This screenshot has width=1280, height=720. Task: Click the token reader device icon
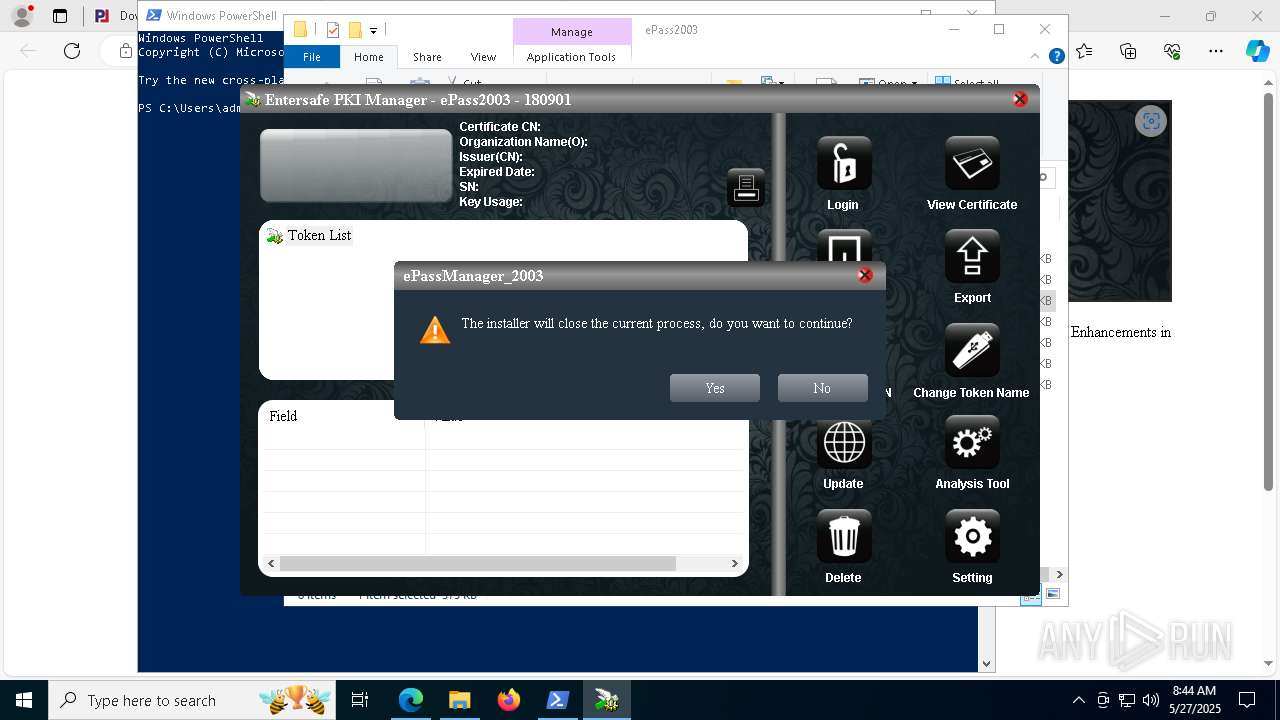click(x=746, y=187)
